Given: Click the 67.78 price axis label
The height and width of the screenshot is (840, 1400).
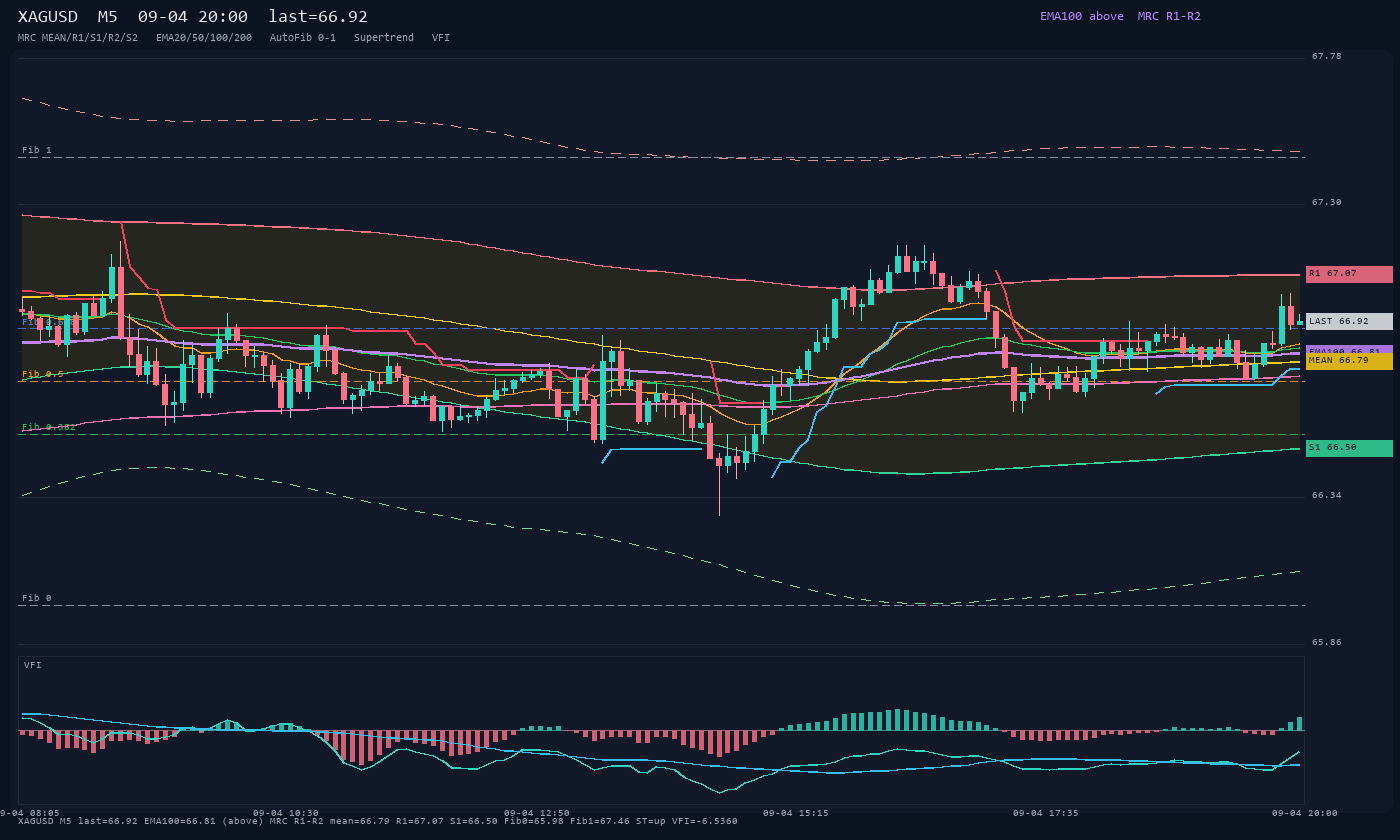Looking at the screenshot, I should pyautogui.click(x=1327, y=56).
